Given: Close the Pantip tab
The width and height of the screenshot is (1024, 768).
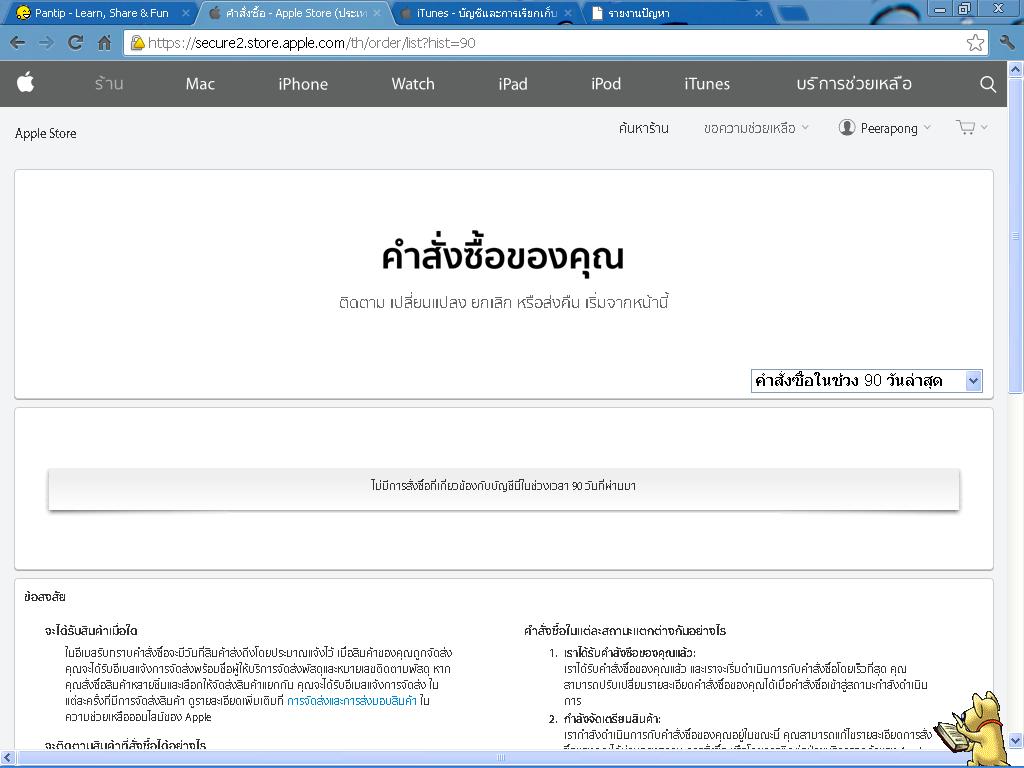Looking at the screenshot, I should coord(185,12).
